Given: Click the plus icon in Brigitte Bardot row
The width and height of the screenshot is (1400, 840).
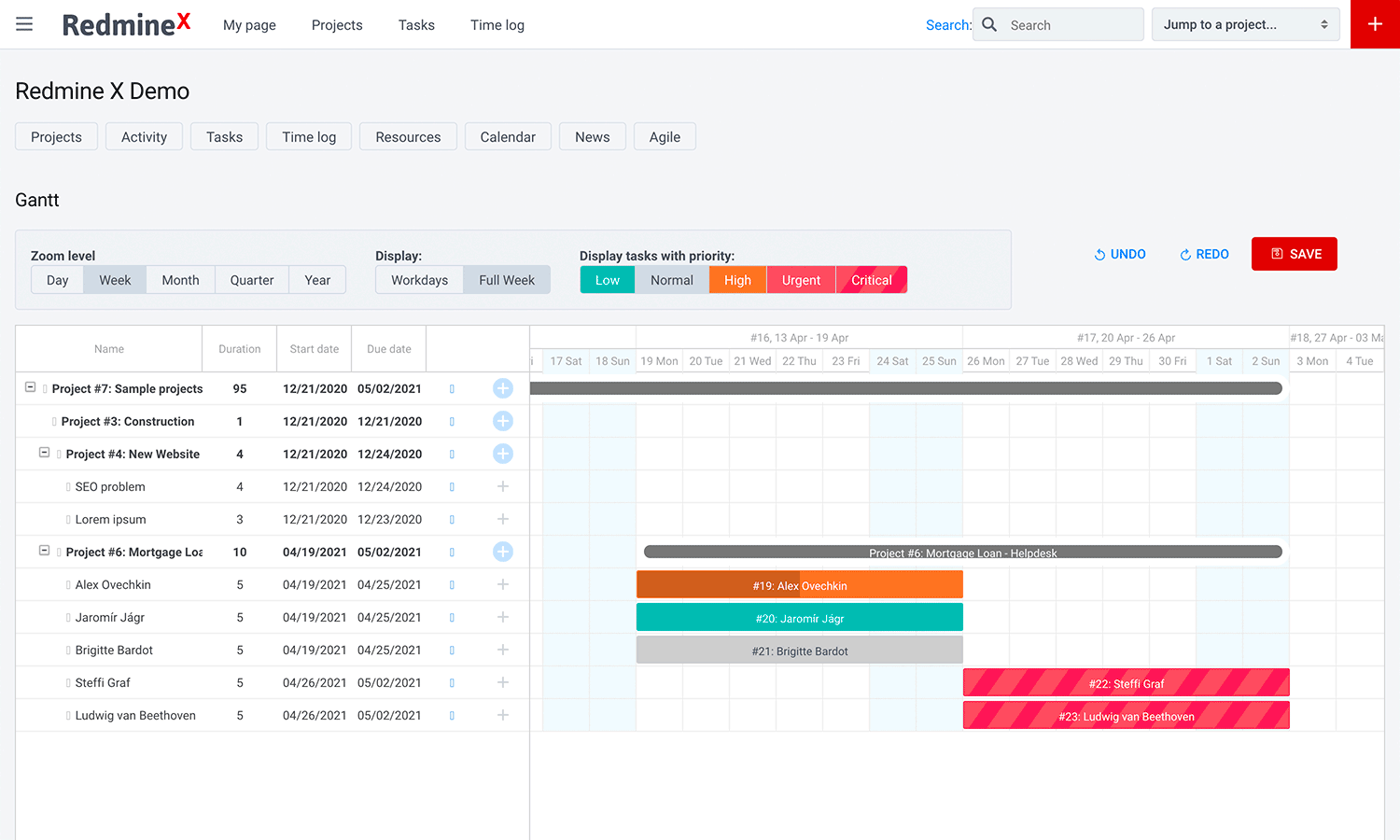Looking at the screenshot, I should (x=503, y=650).
